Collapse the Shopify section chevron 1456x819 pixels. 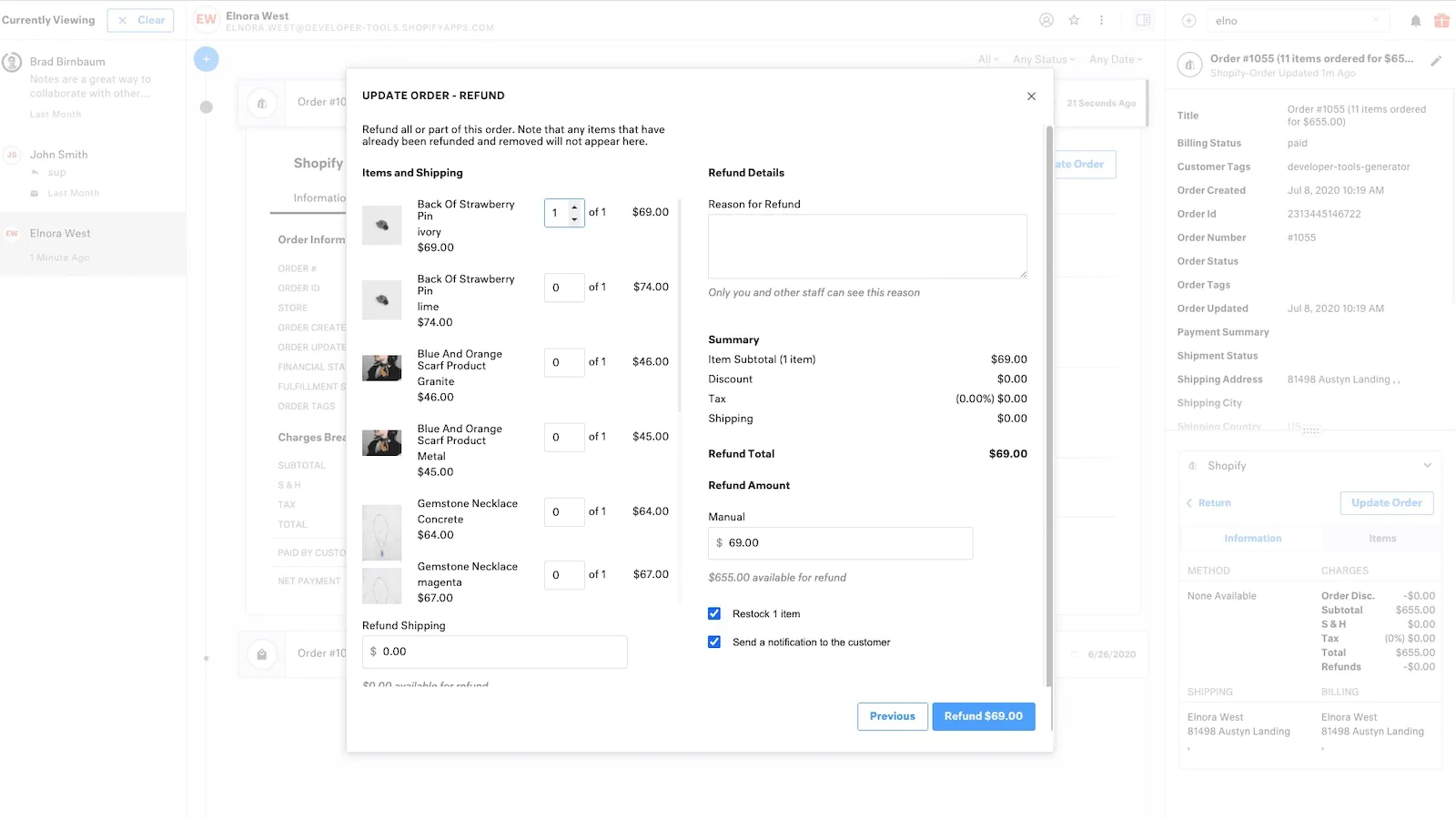(x=1427, y=465)
